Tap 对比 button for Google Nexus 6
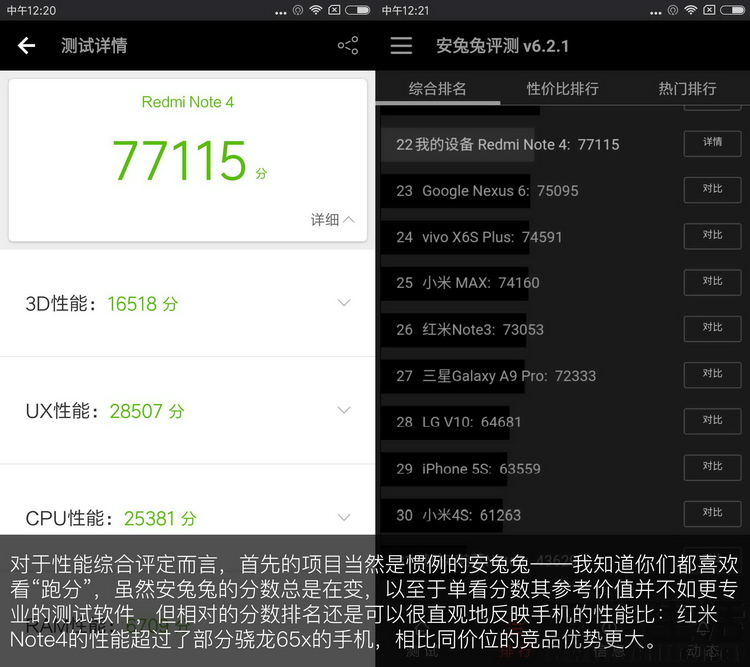The image size is (750, 667). (712, 189)
